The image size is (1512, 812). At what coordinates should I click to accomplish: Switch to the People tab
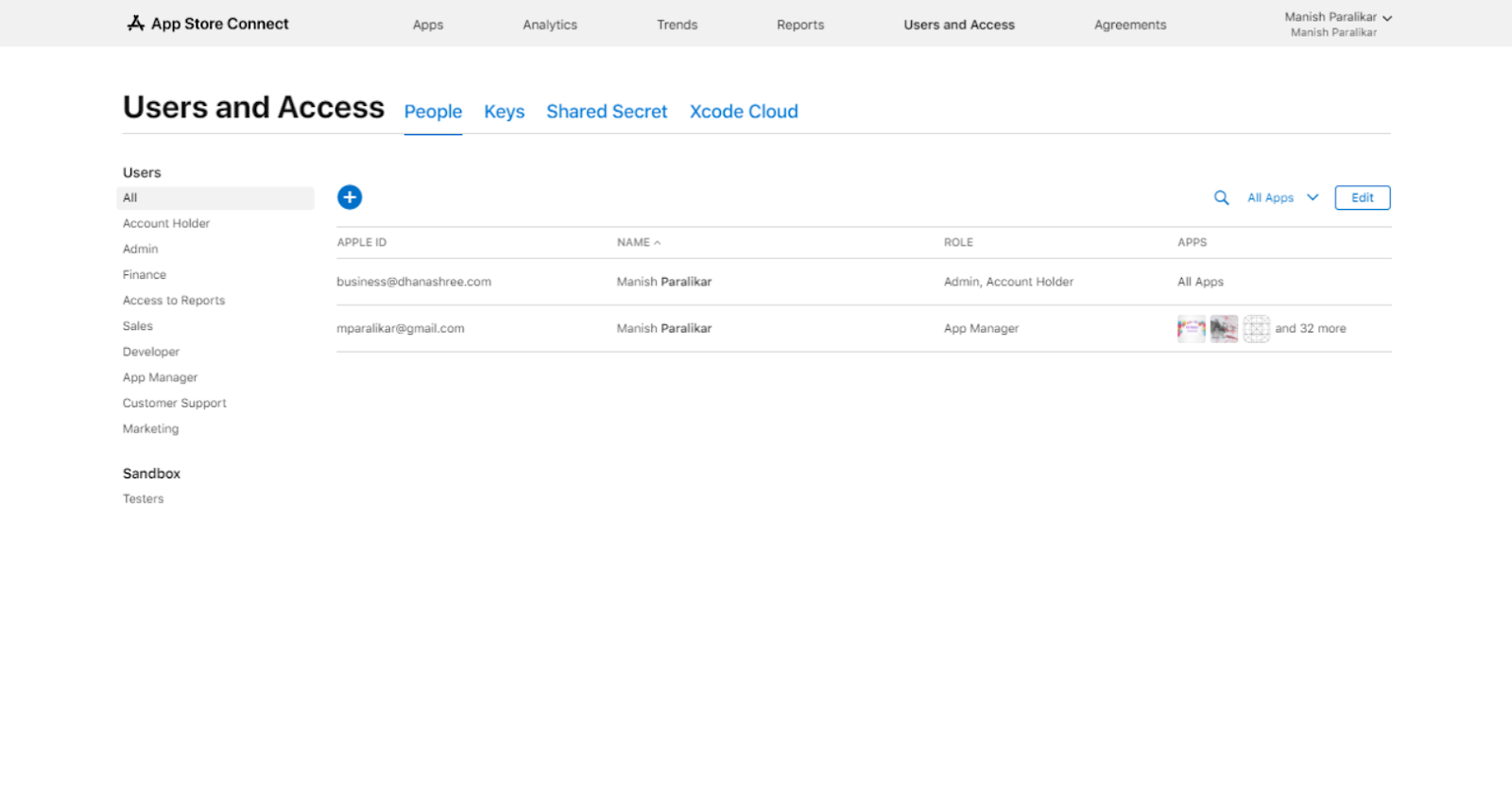click(x=433, y=112)
